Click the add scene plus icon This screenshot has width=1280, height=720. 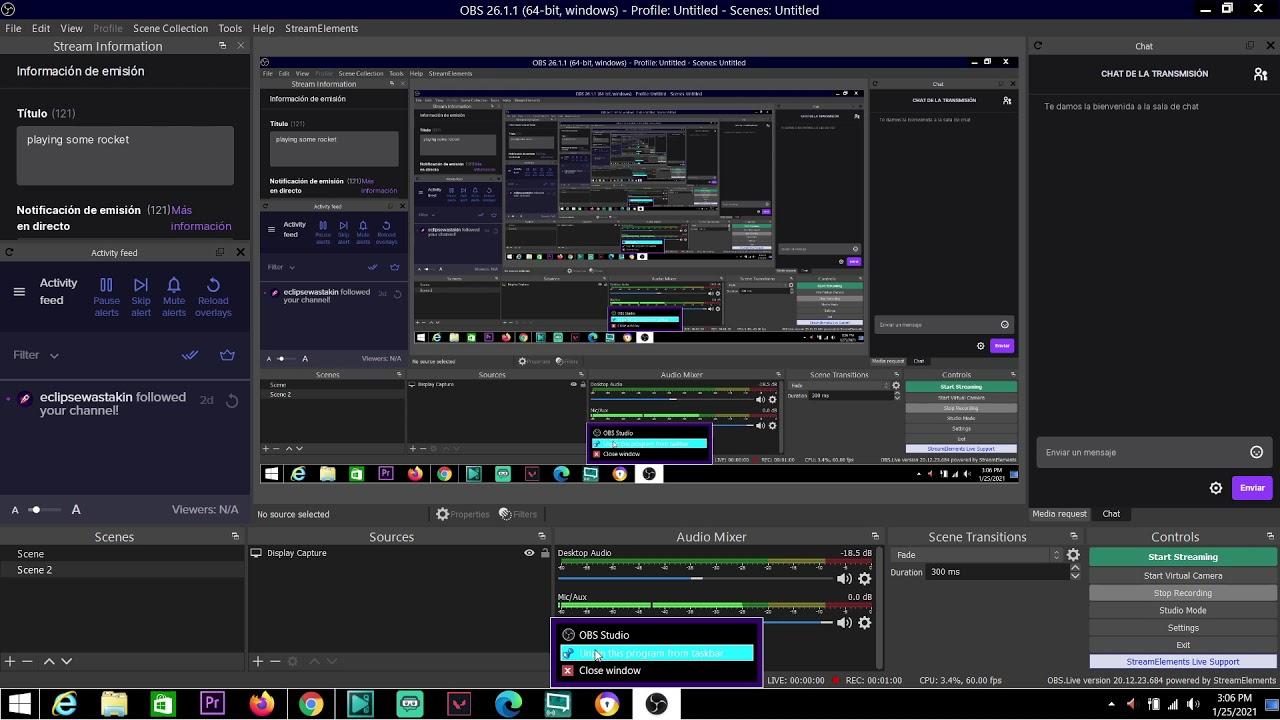[x=10, y=661]
